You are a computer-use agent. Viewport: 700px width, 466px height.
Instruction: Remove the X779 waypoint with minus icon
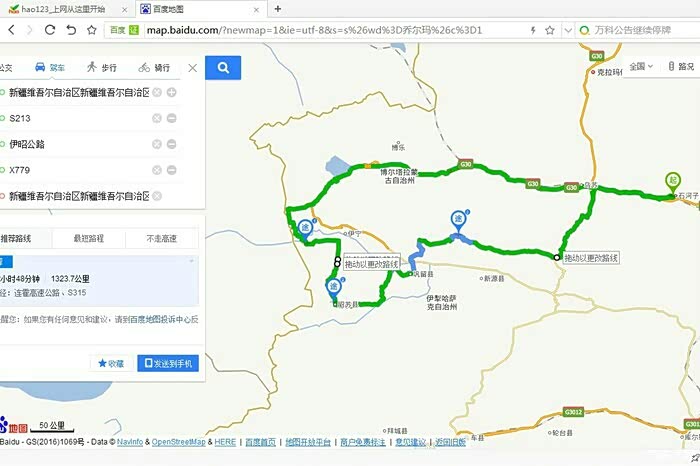(x=171, y=170)
